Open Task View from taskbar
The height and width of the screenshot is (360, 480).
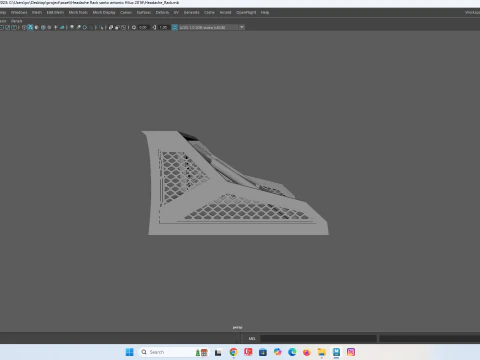[x=218, y=352]
